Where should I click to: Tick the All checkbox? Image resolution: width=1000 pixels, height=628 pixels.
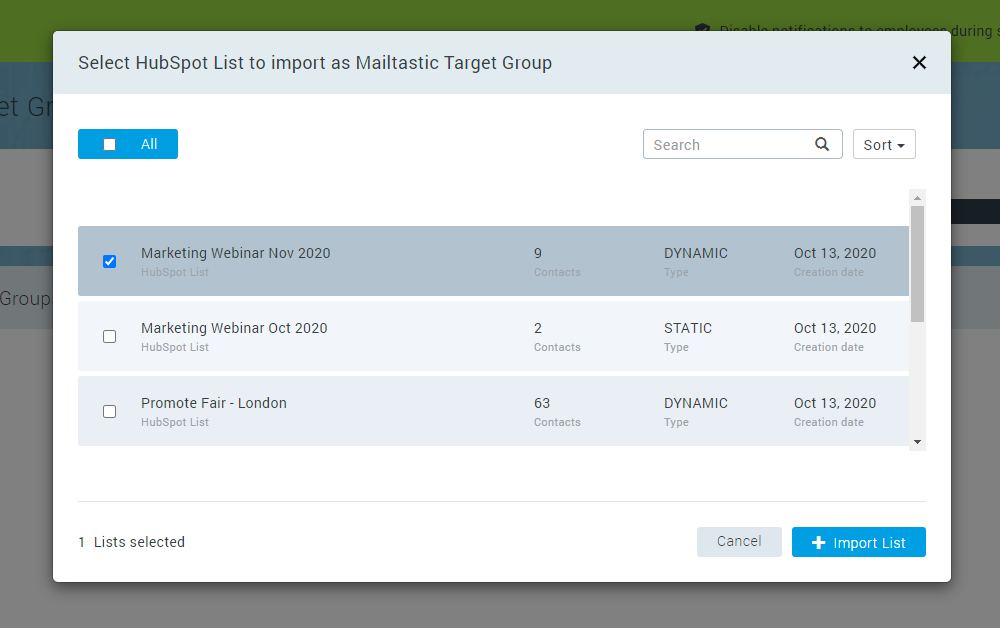point(110,145)
